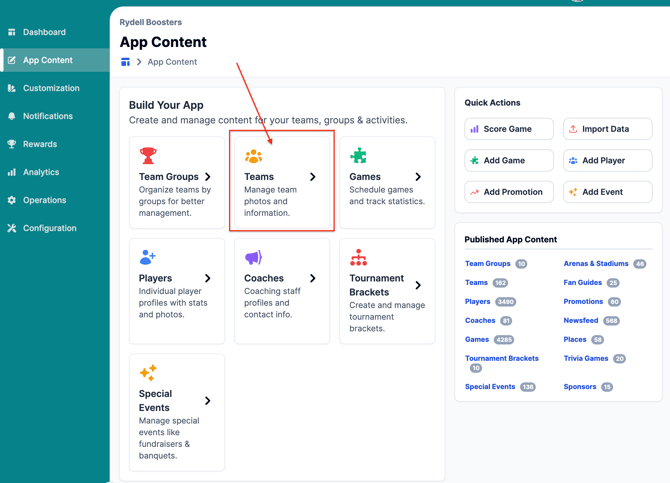This screenshot has width=670, height=483.
Task: Click the Add Game puzzle icon
Action: coord(475,161)
